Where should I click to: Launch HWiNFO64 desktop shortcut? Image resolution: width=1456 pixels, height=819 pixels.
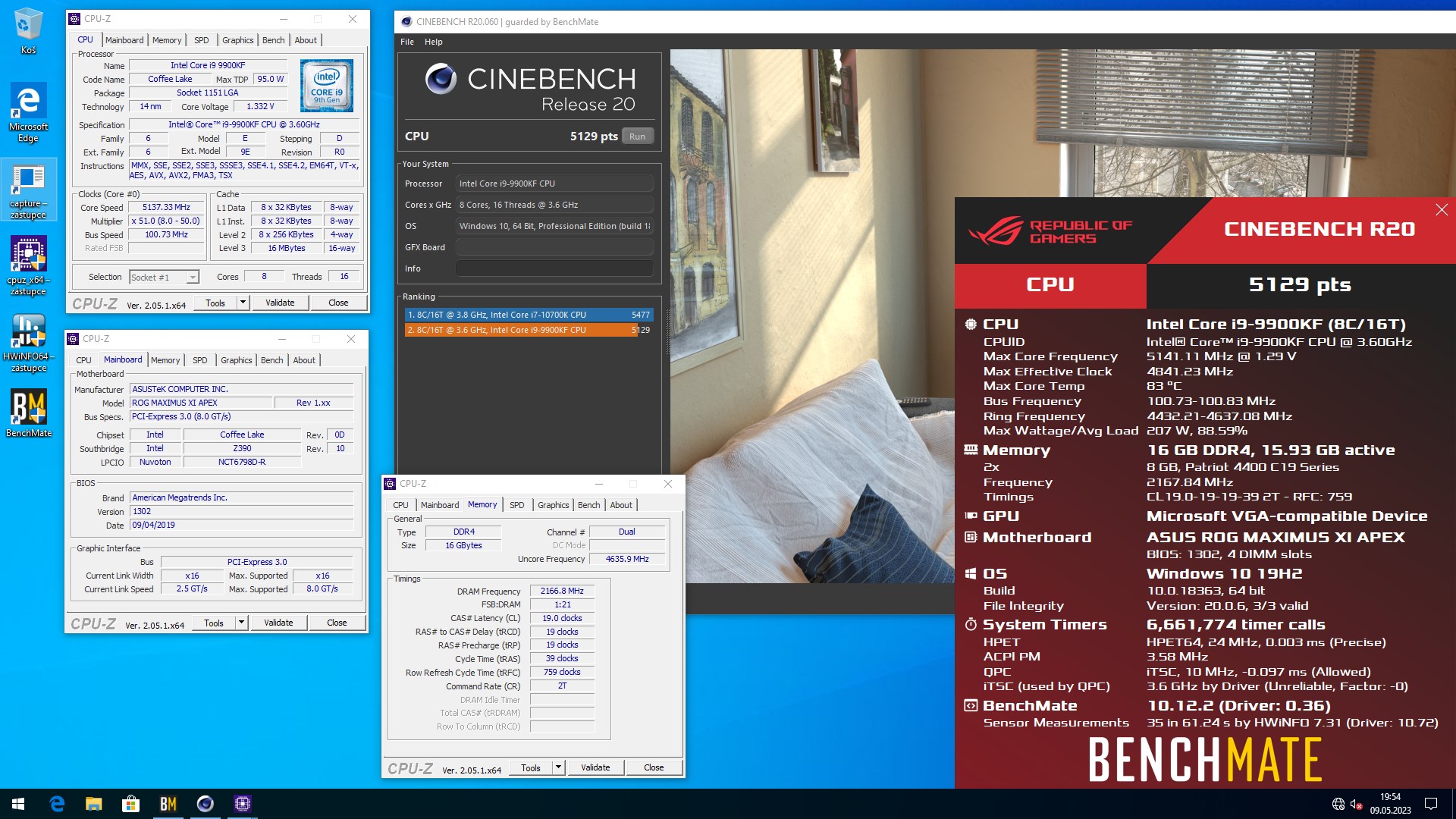(x=28, y=343)
